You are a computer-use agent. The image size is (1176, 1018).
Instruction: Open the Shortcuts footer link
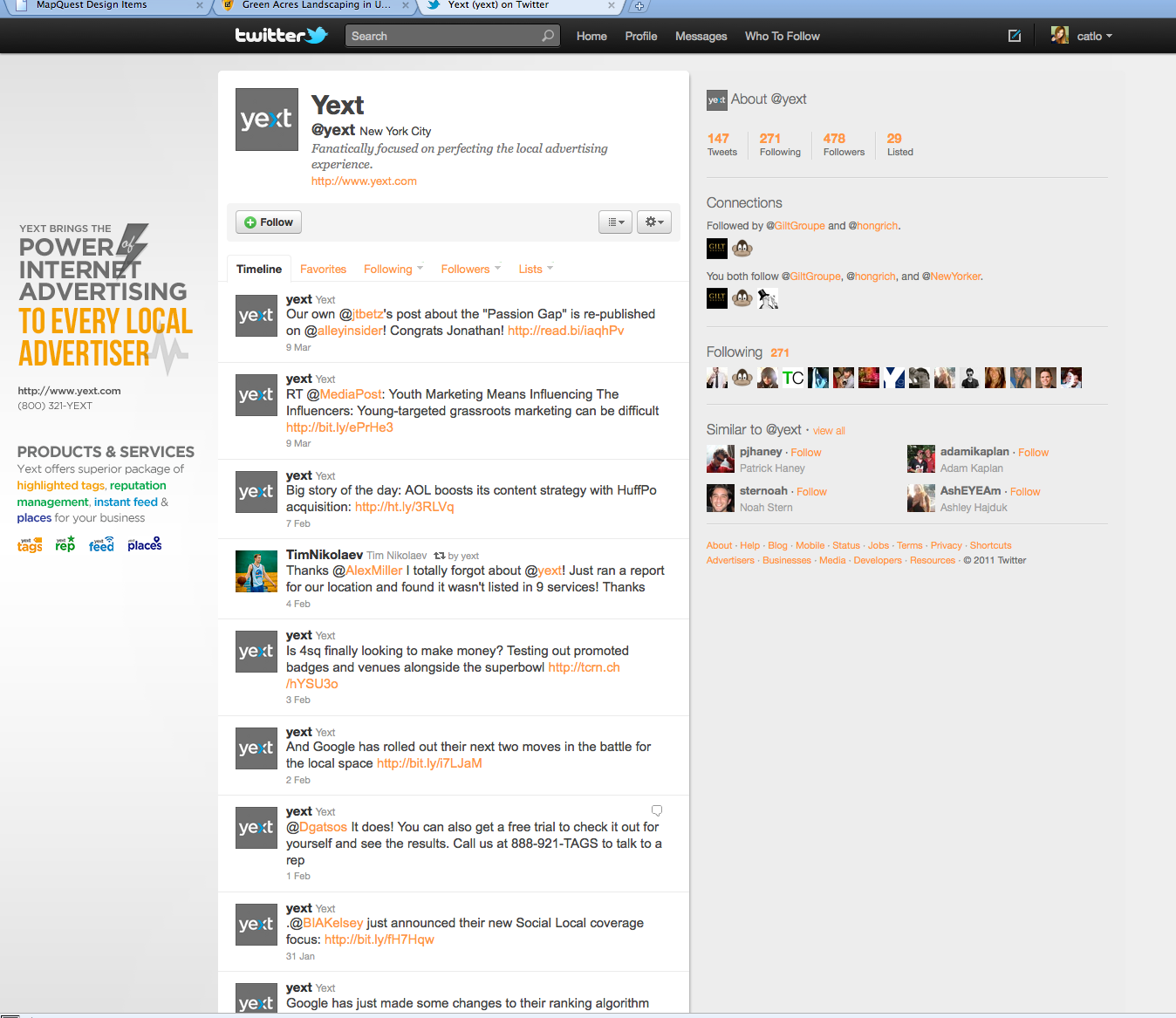click(991, 546)
